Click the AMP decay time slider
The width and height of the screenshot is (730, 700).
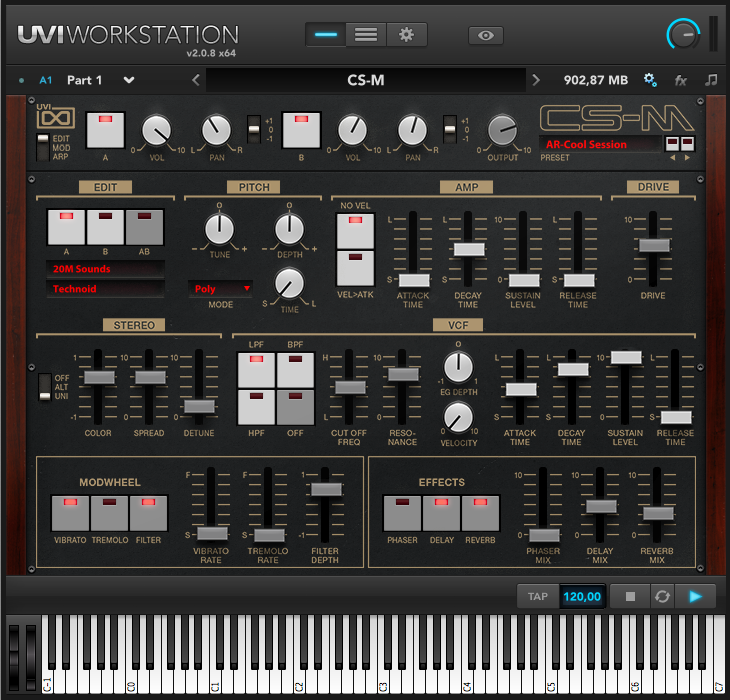(469, 249)
